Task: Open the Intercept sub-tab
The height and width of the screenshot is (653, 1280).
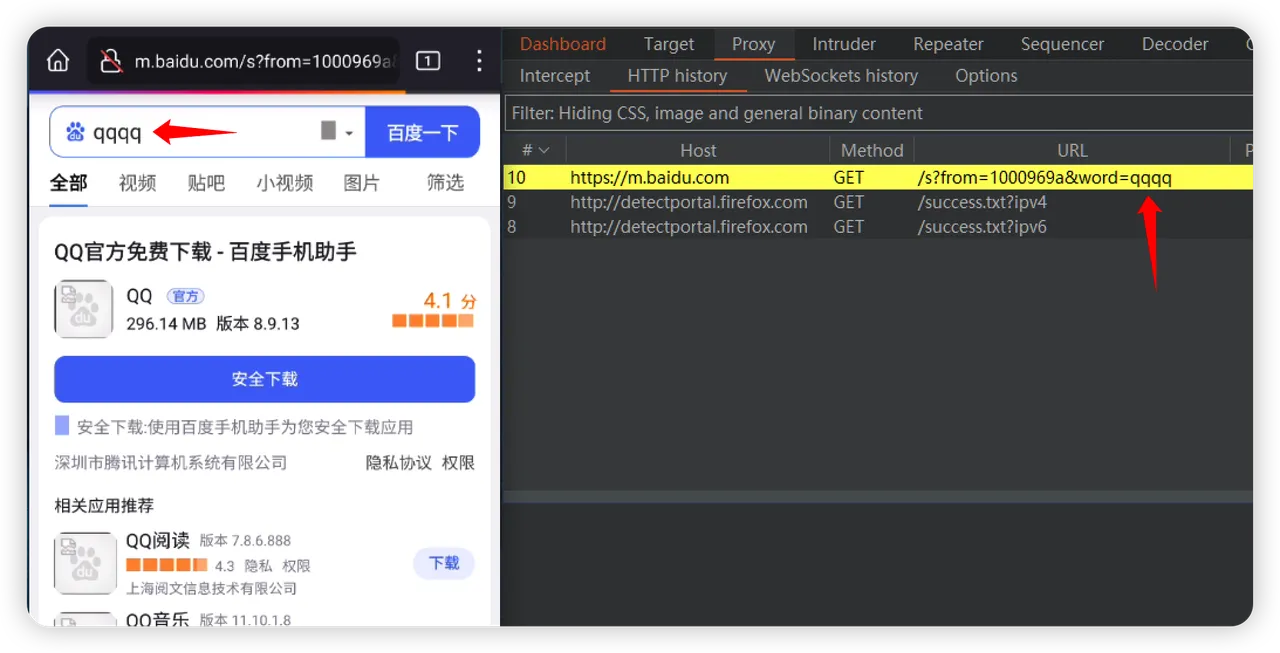Action: [555, 76]
